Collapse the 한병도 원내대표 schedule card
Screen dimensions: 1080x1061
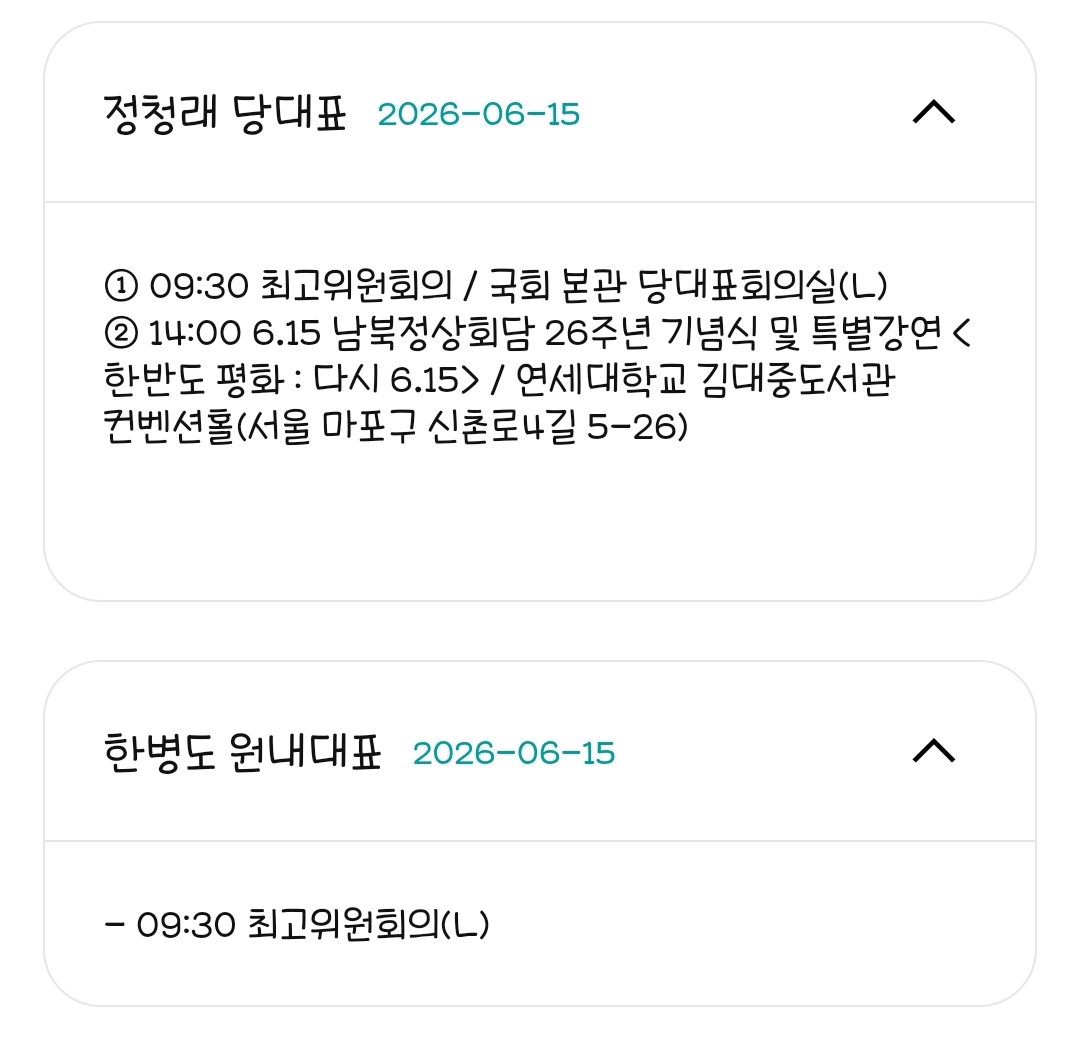933,751
